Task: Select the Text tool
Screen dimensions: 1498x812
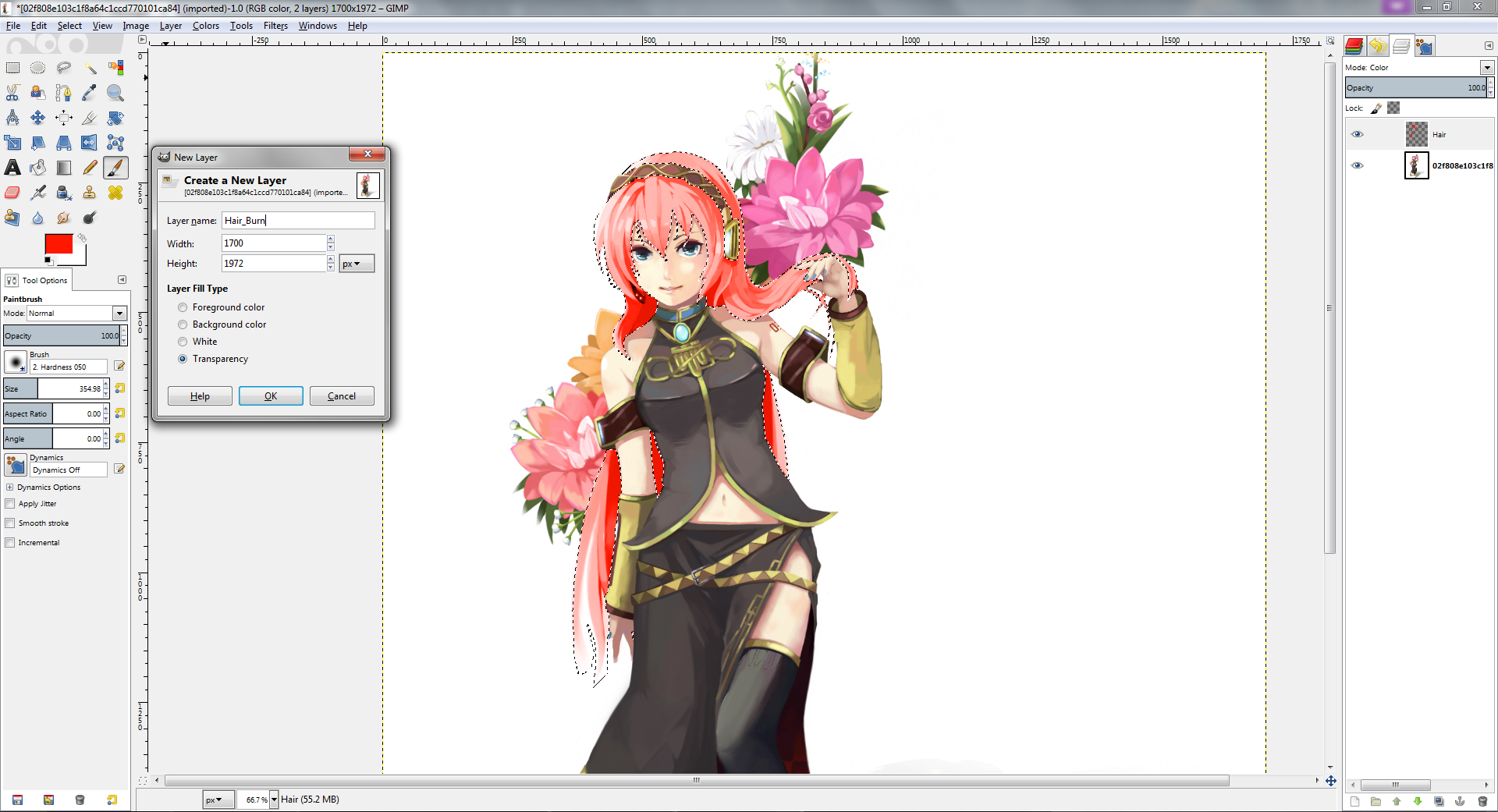Action: click(12, 168)
